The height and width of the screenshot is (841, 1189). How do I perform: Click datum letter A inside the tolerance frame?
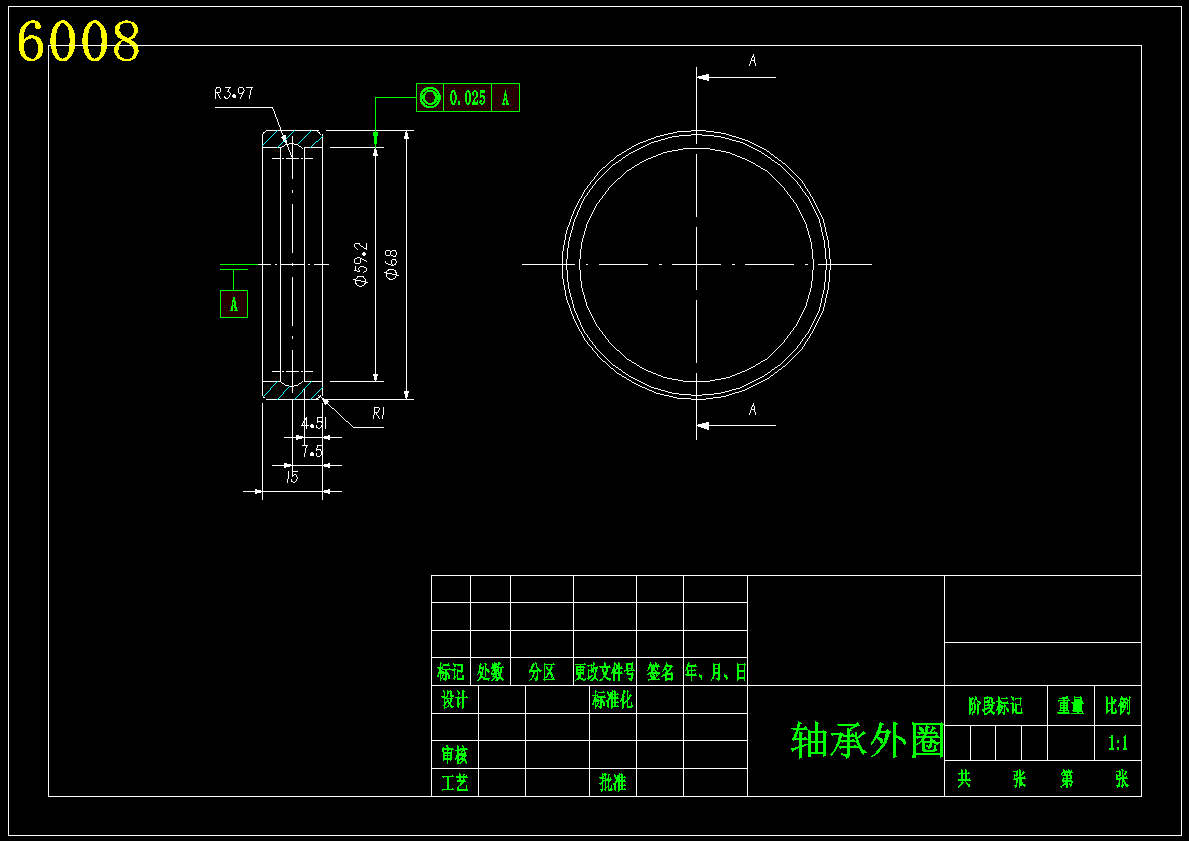[x=506, y=98]
